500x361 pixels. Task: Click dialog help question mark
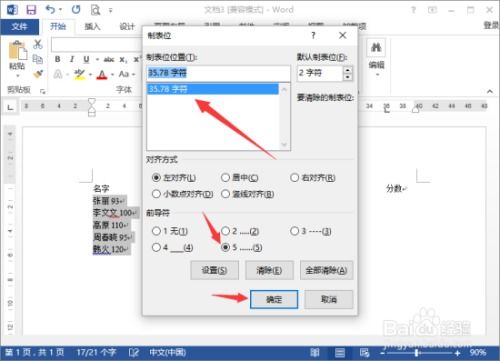313,35
